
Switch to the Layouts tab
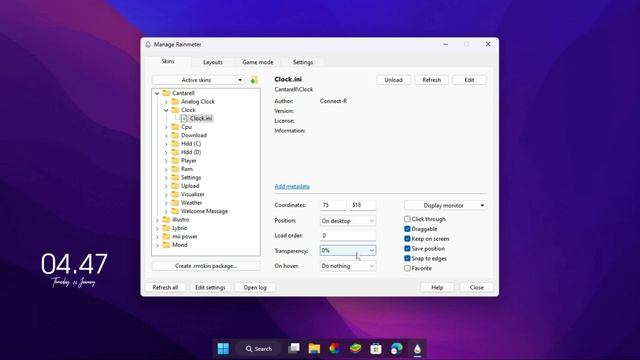pos(213,62)
